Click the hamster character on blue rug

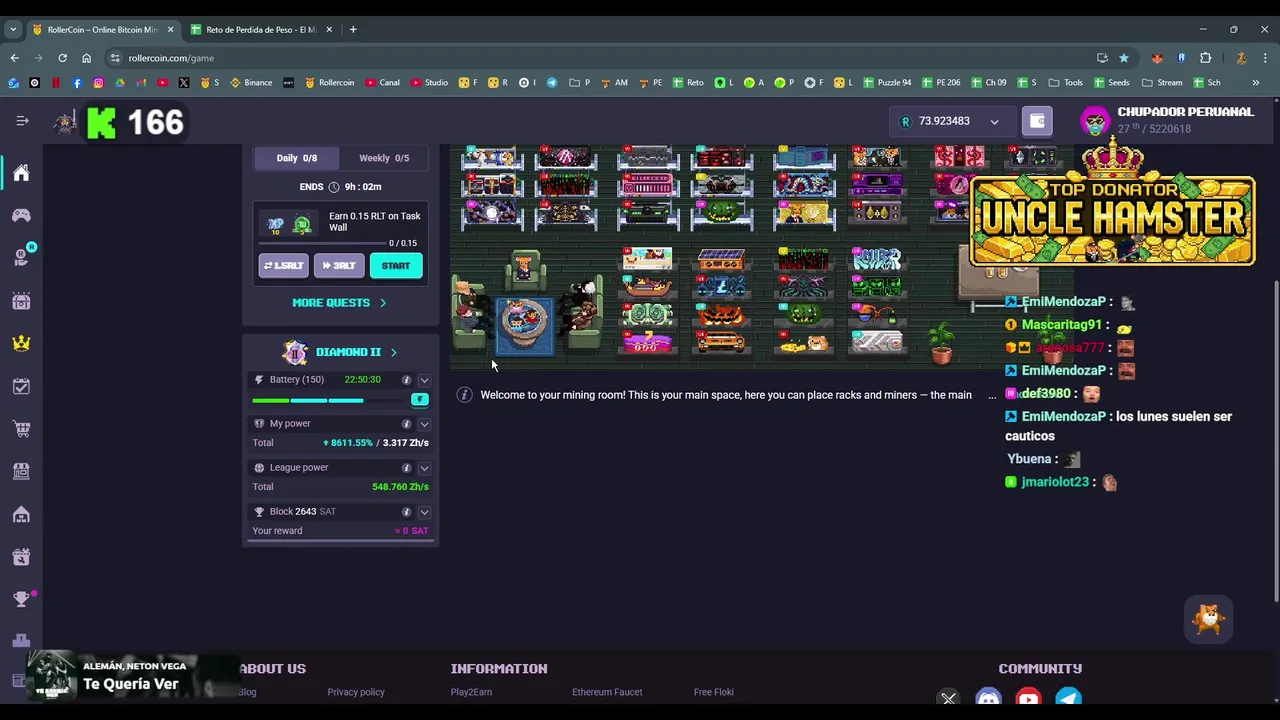click(x=524, y=320)
